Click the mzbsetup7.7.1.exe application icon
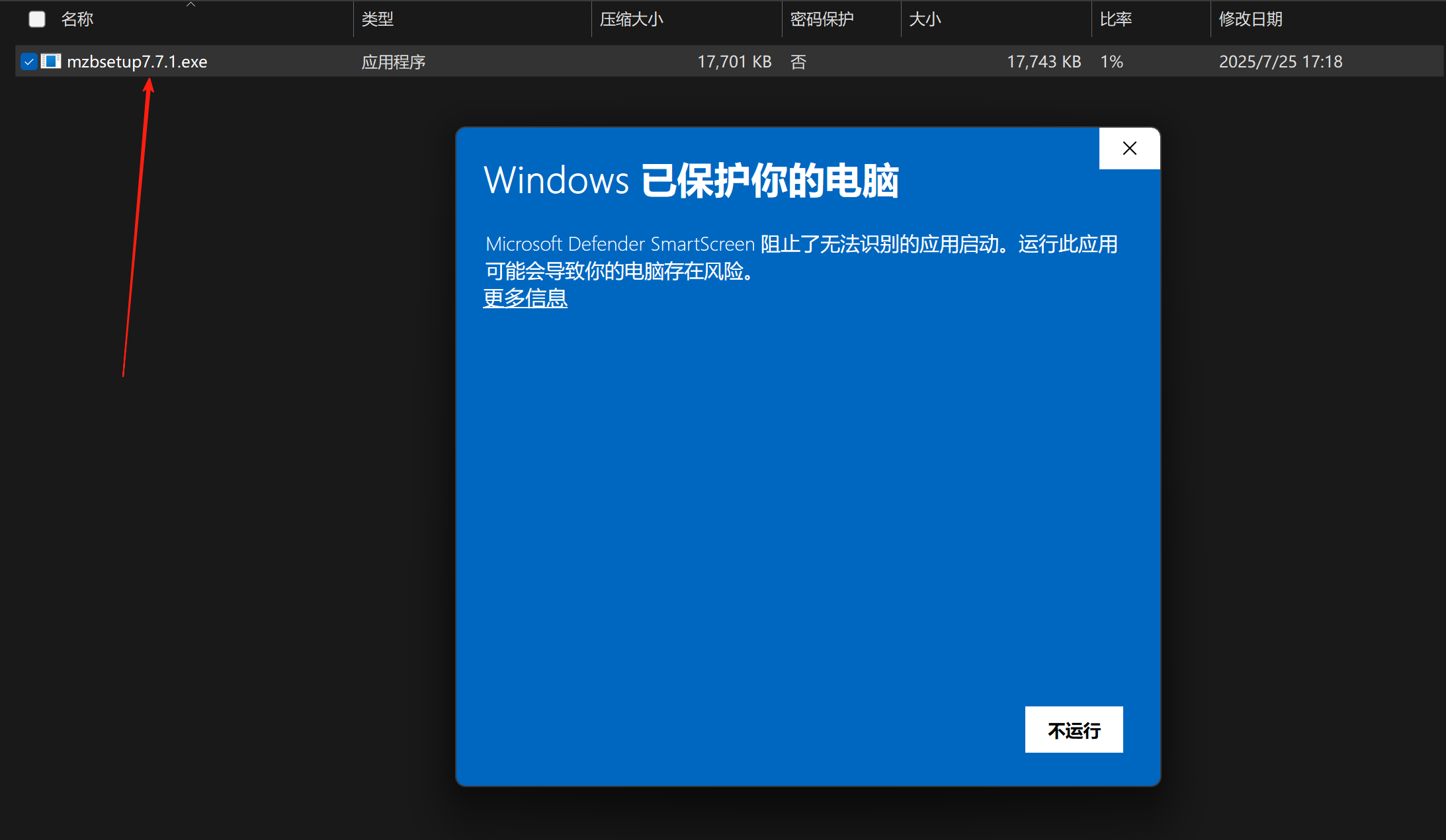This screenshot has height=840, width=1446. 51,62
